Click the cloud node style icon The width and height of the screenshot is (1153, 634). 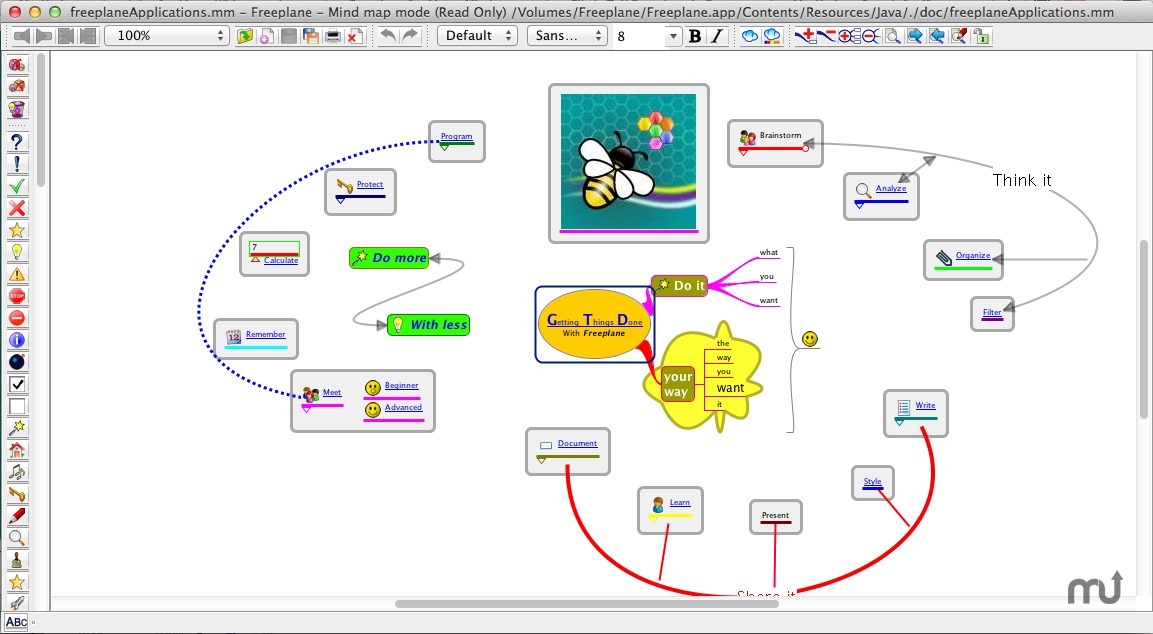pyautogui.click(x=749, y=36)
